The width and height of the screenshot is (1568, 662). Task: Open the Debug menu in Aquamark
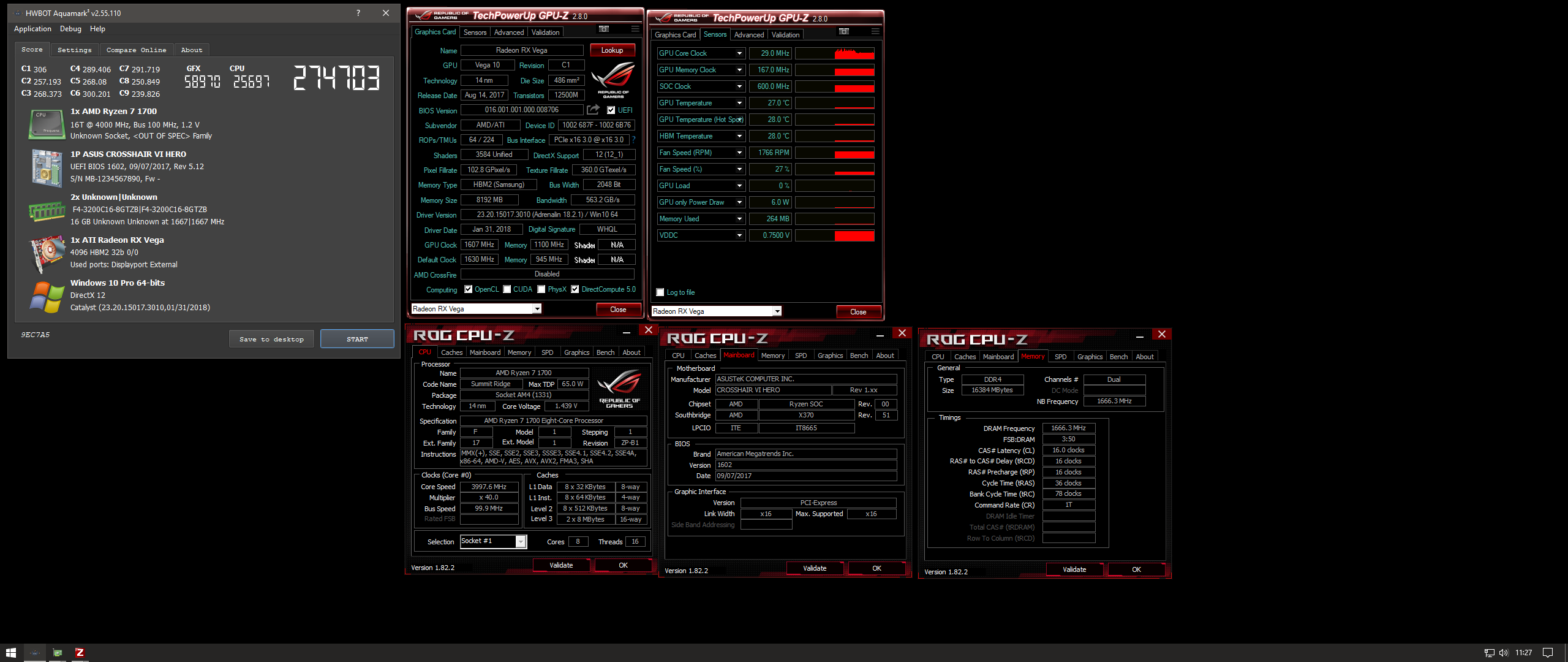70,29
